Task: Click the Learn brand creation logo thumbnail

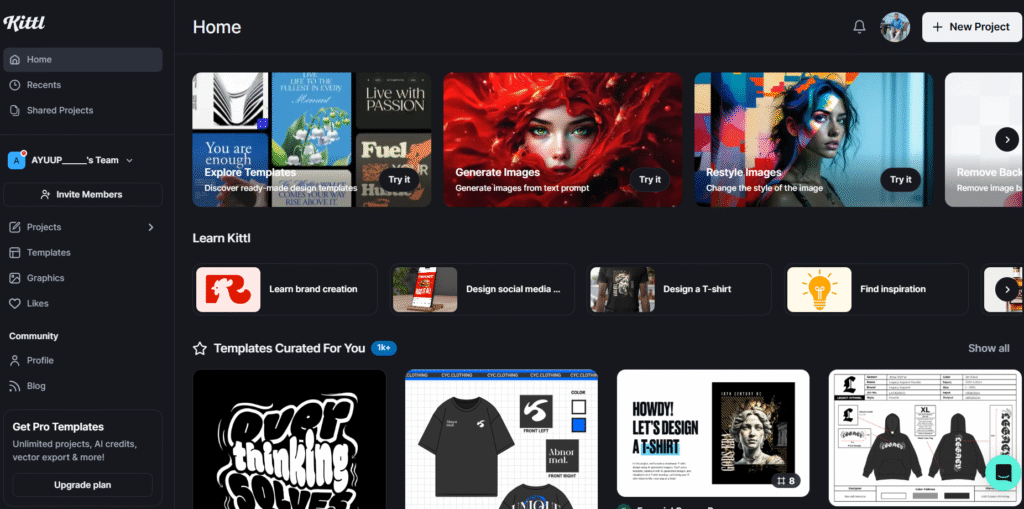Action: (228, 289)
